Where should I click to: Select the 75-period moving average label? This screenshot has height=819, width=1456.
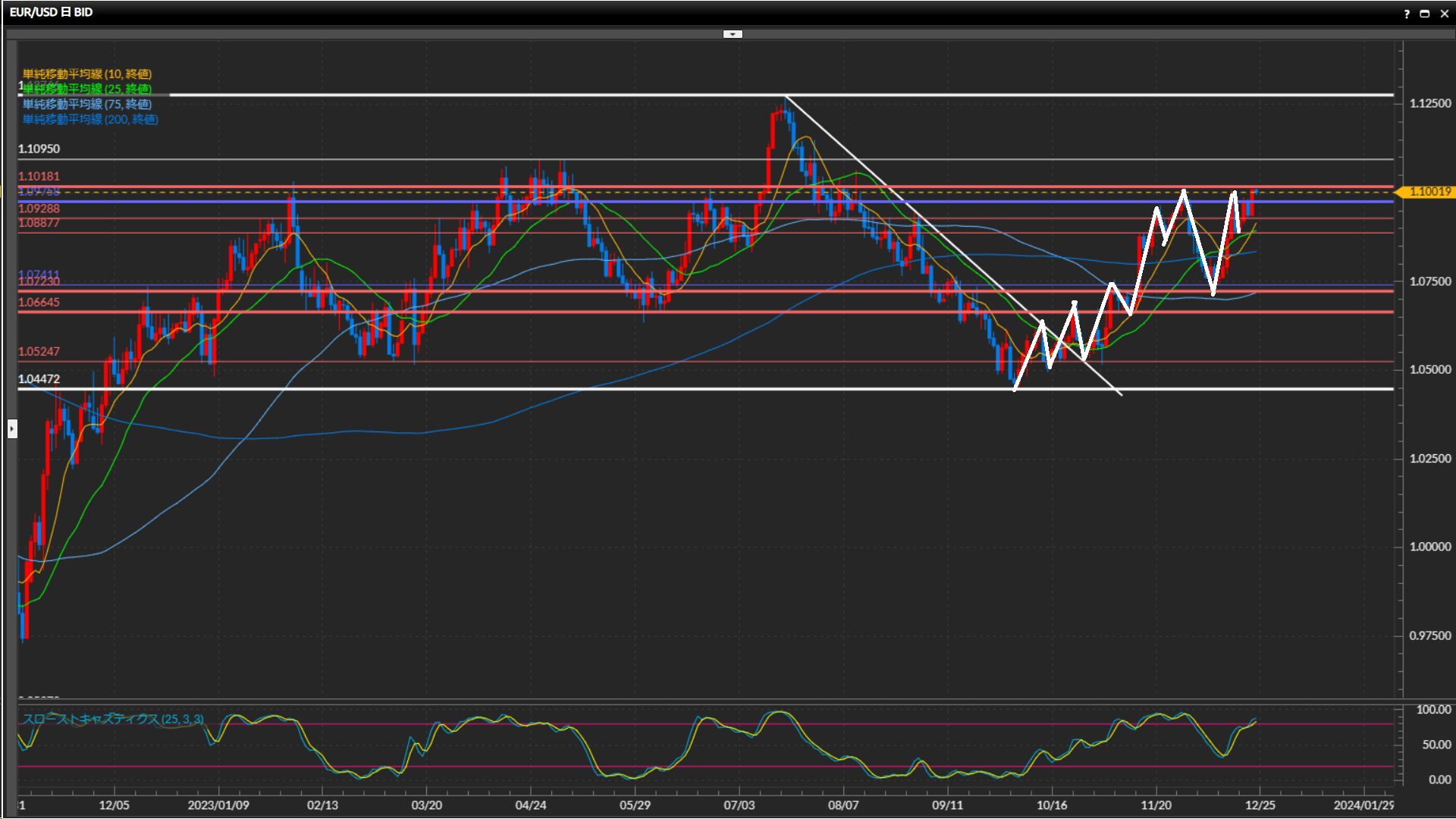click(x=87, y=104)
